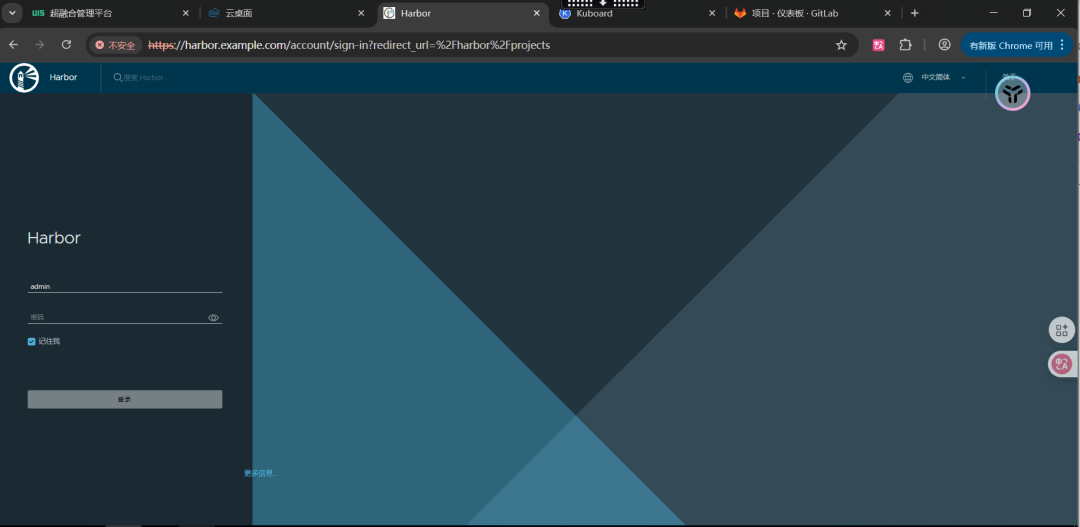Click the gray 登录 login button
The width and height of the screenshot is (1080, 527).
coord(125,400)
